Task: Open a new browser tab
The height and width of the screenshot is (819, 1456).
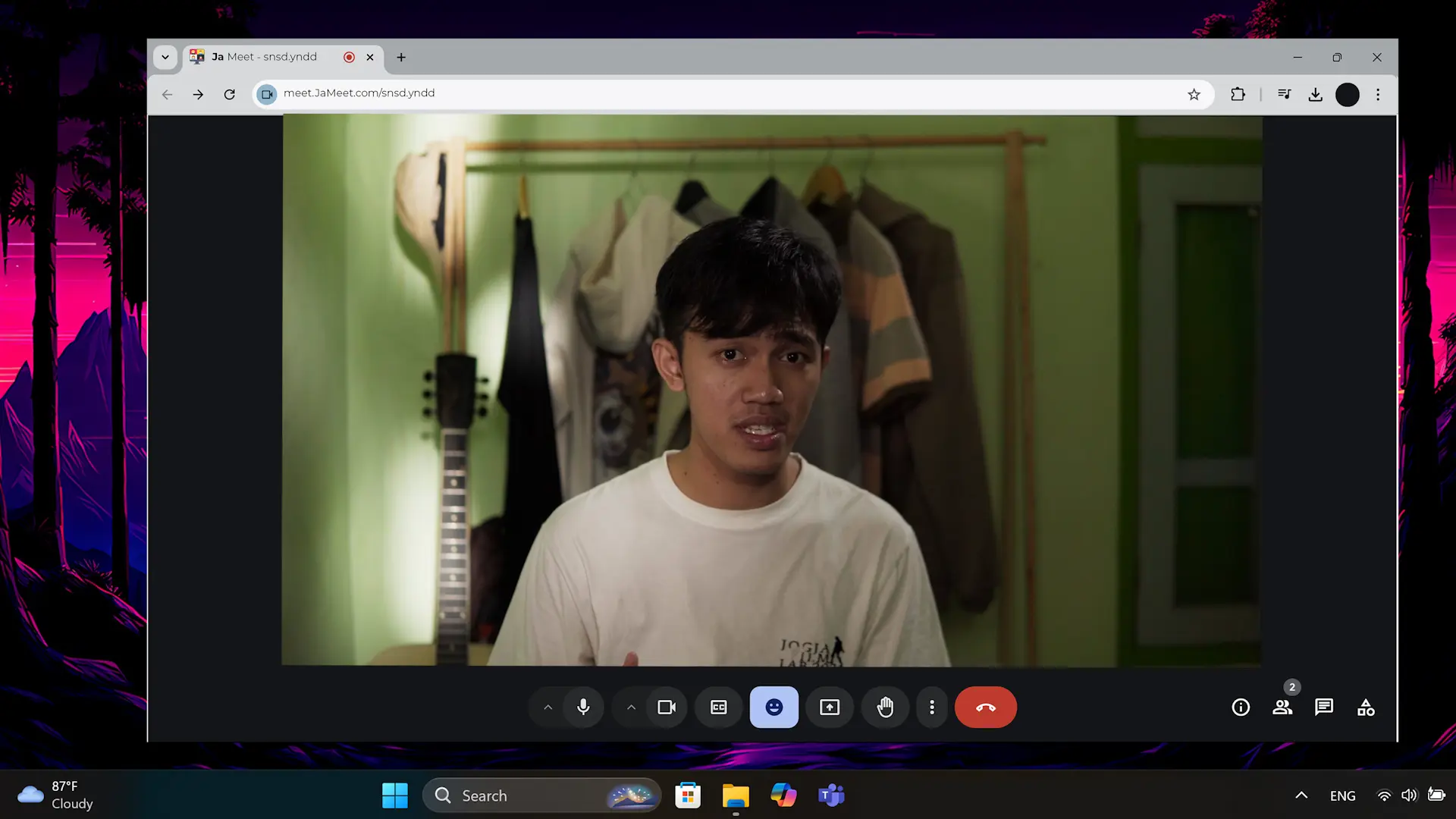Action: [x=401, y=57]
